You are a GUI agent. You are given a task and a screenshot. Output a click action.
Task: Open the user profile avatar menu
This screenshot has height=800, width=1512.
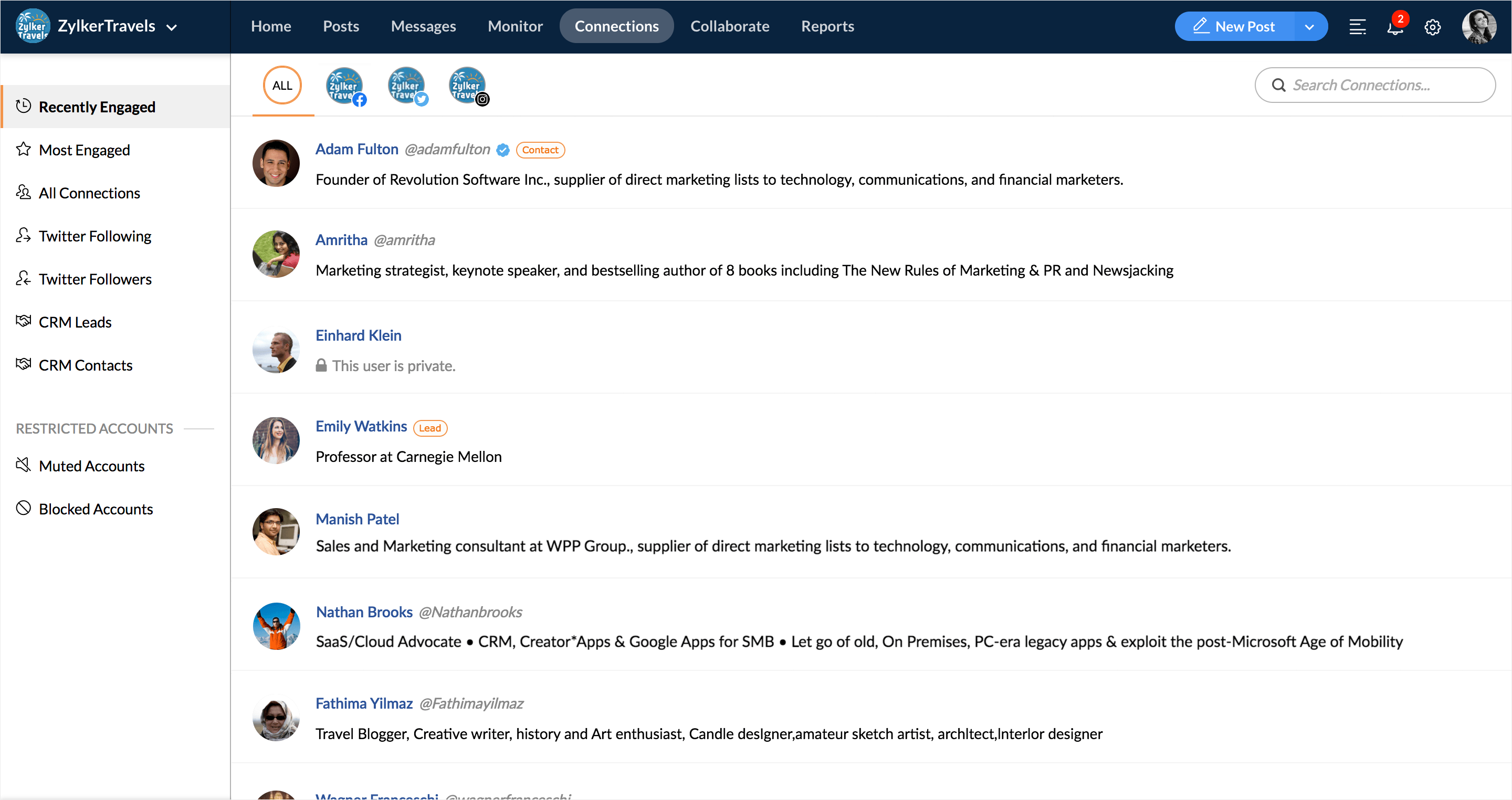point(1478,27)
